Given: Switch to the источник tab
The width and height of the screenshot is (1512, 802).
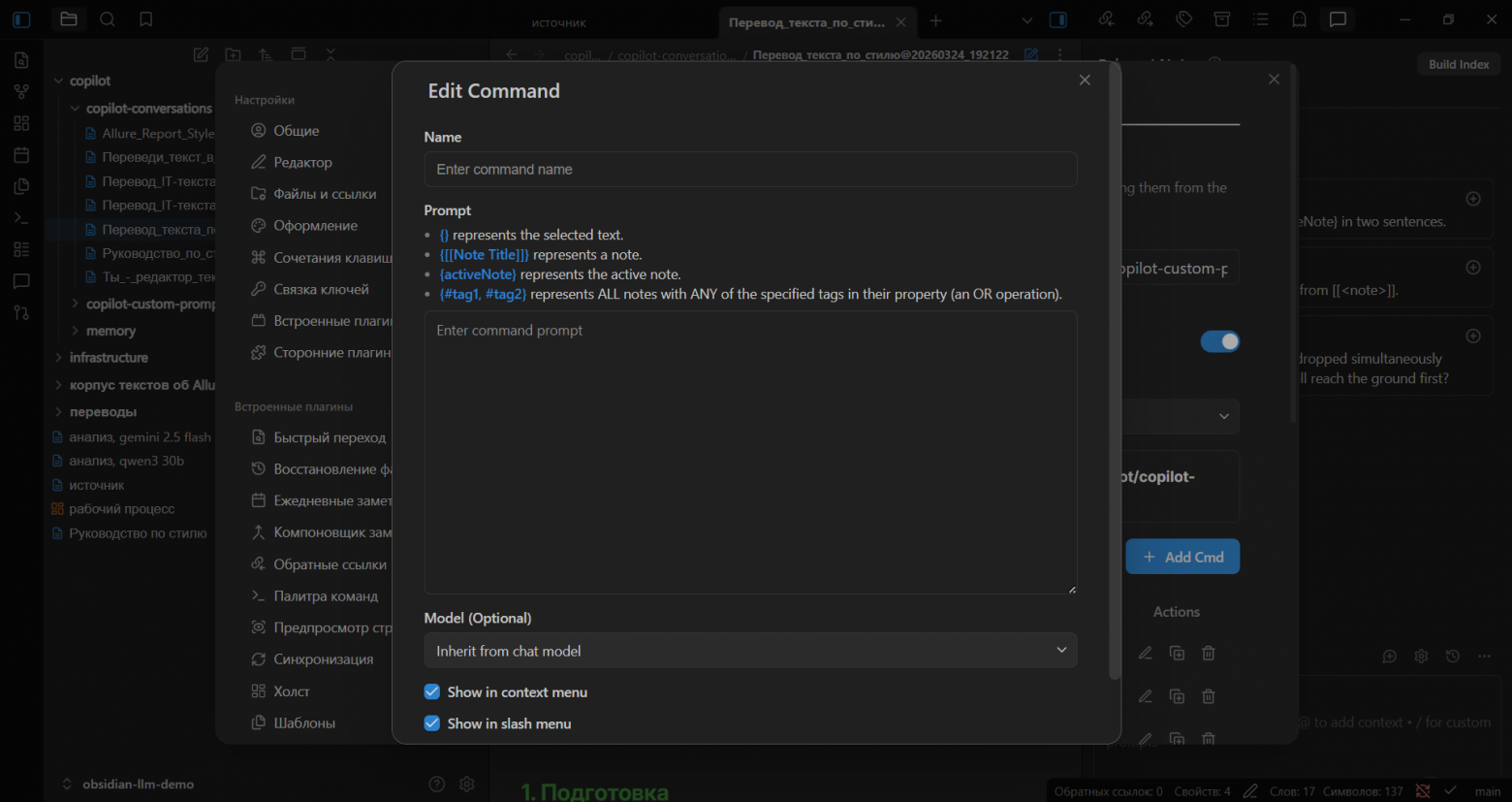Looking at the screenshot, I should (x=559, y=22).
